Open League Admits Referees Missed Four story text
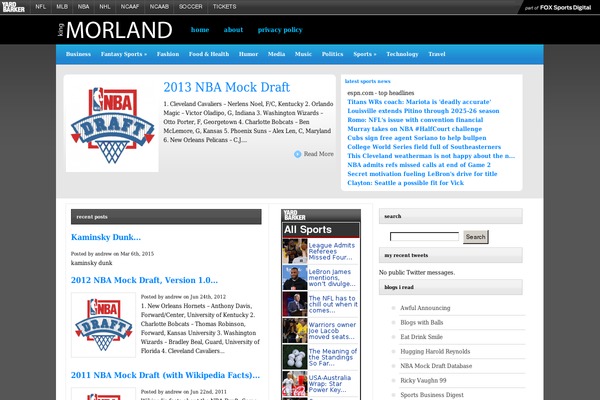600x400 pixels. (332, 251)
